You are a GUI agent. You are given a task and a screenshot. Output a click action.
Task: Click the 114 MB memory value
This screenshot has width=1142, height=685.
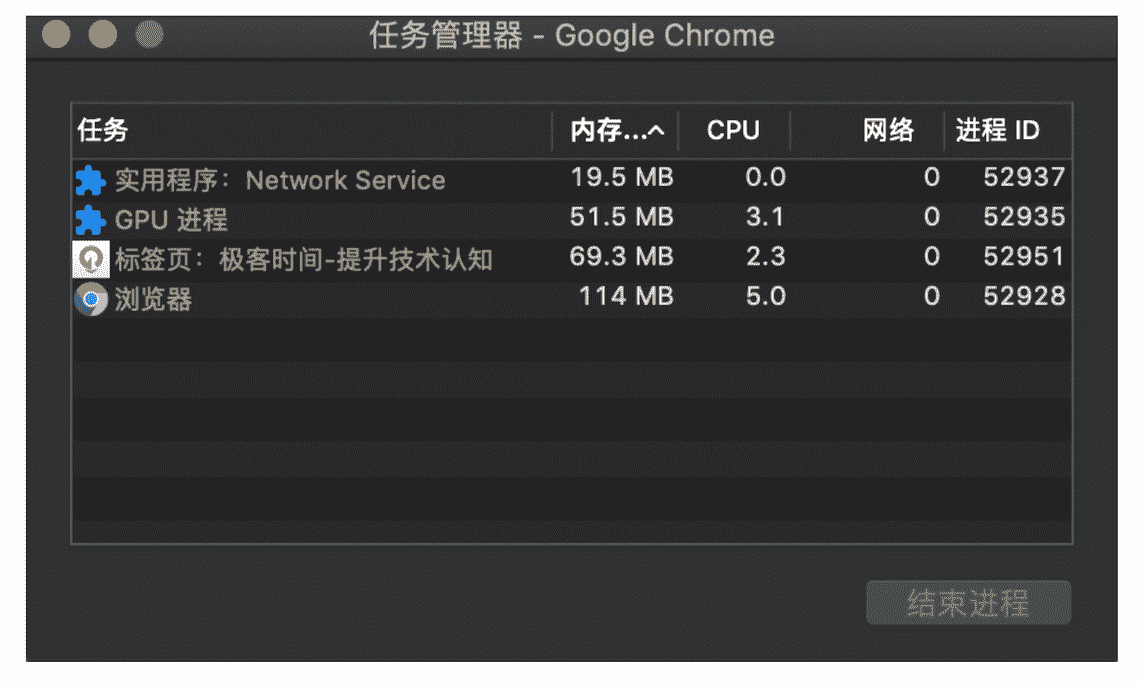pyautogui.click(x=626, y=297)
